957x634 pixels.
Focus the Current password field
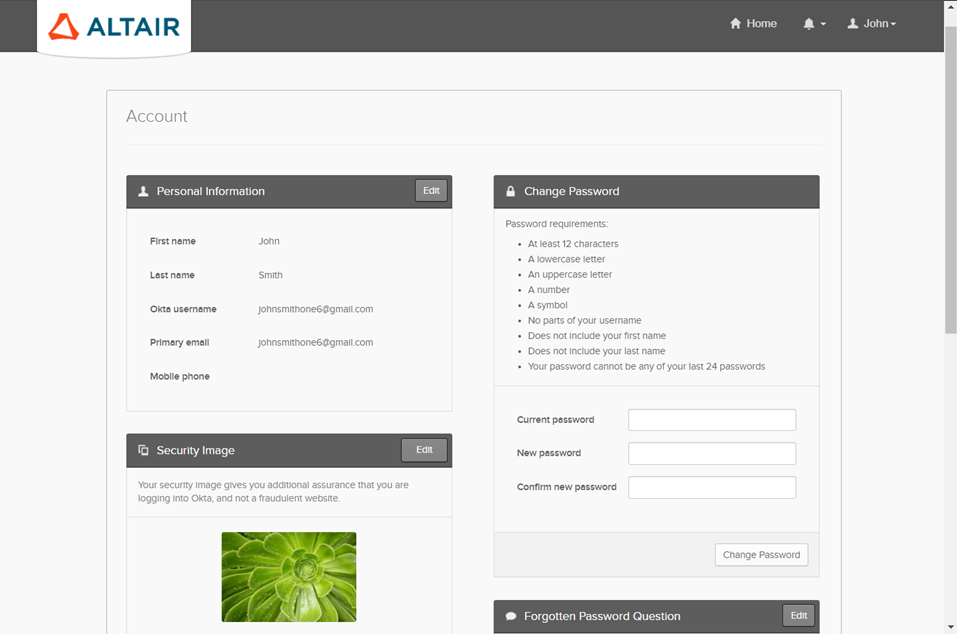pyautogui.click(x=712, y=420)
